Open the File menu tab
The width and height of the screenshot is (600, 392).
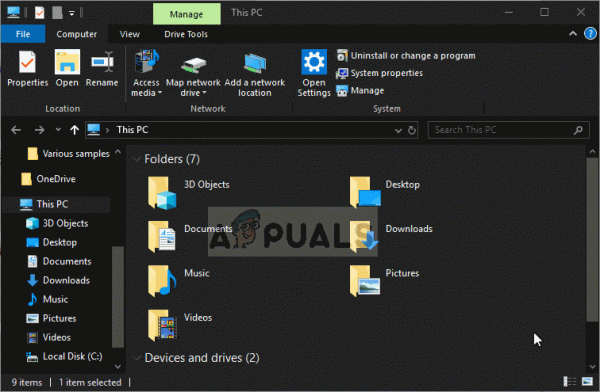23,34
